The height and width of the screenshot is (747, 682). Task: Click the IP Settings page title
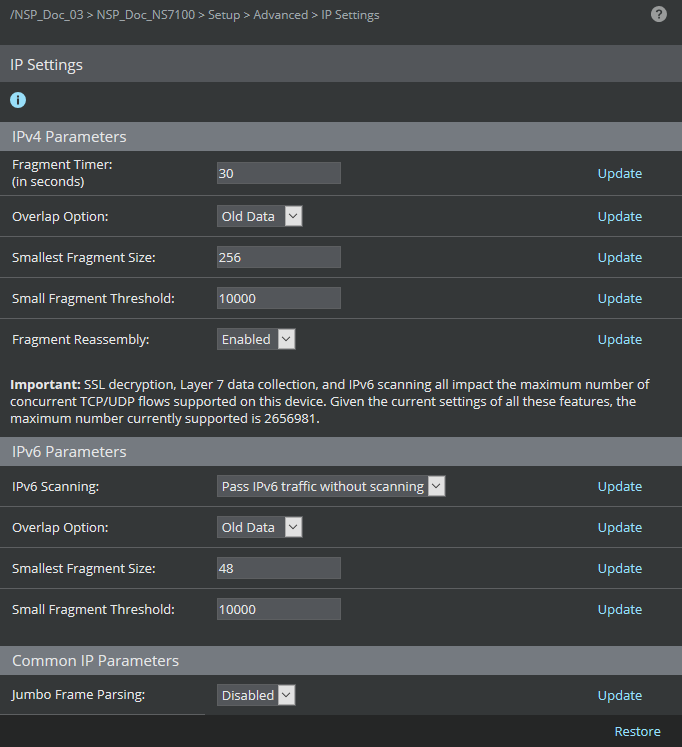click(46, 64)
